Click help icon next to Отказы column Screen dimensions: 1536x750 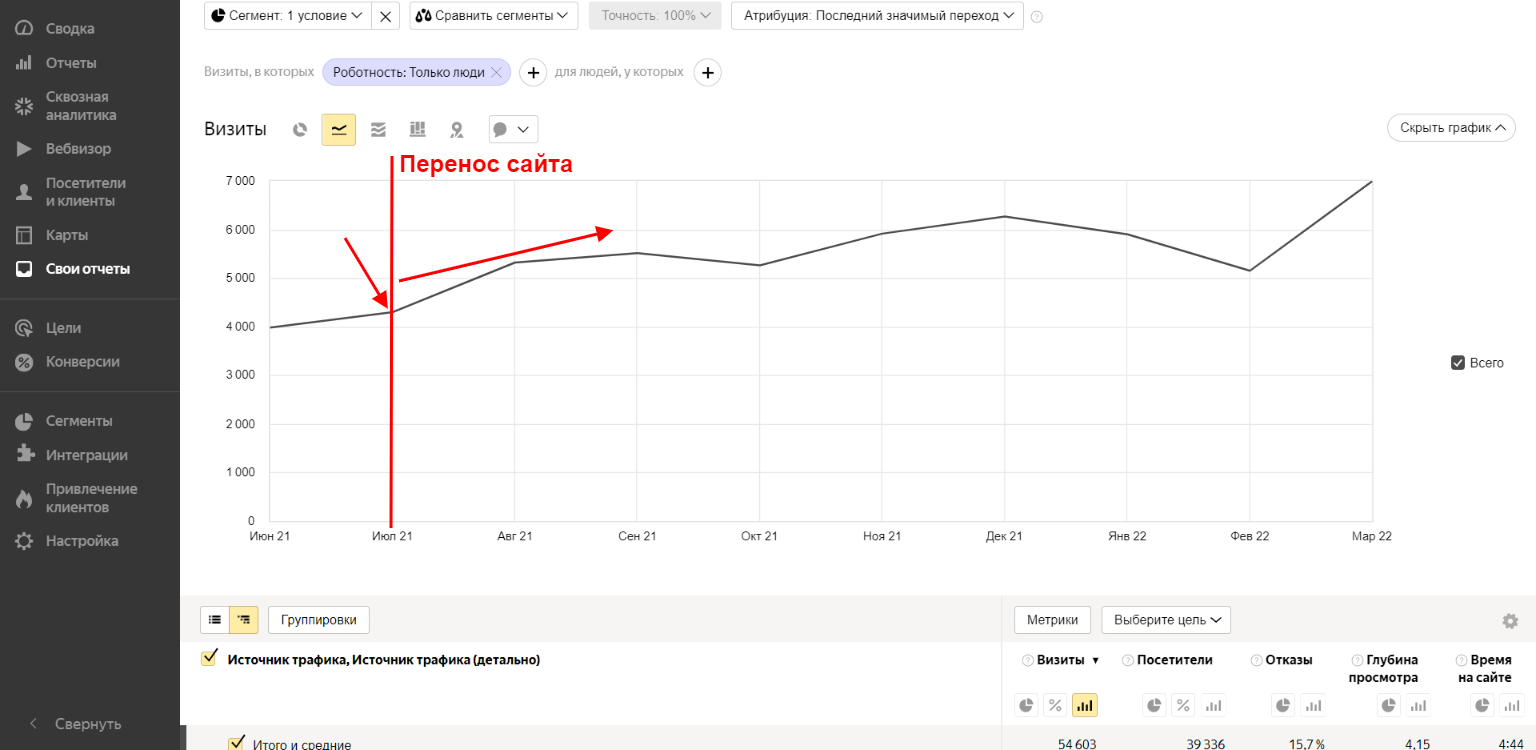coord(1256,660)
